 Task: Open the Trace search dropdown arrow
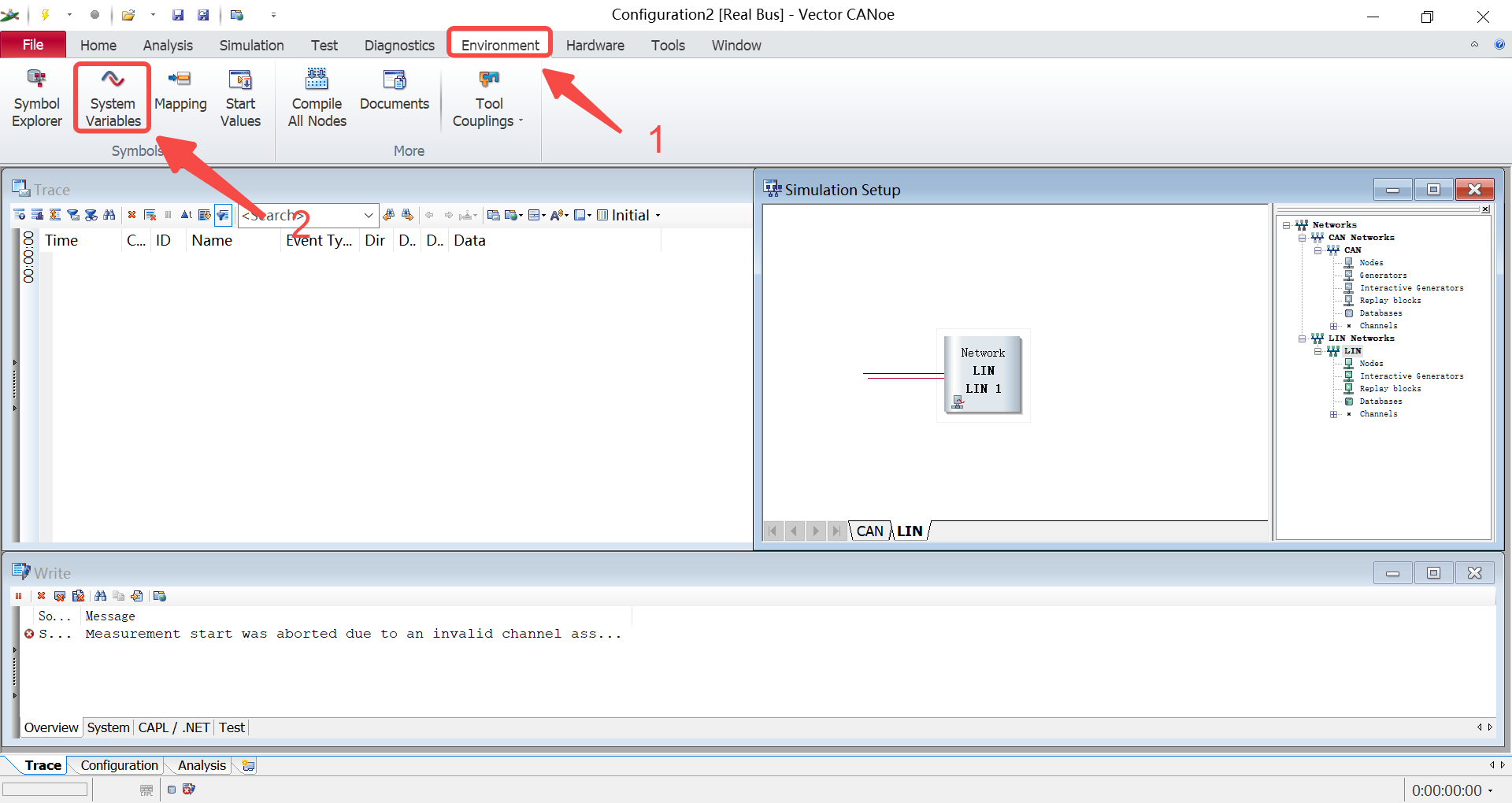pos(368,215)
